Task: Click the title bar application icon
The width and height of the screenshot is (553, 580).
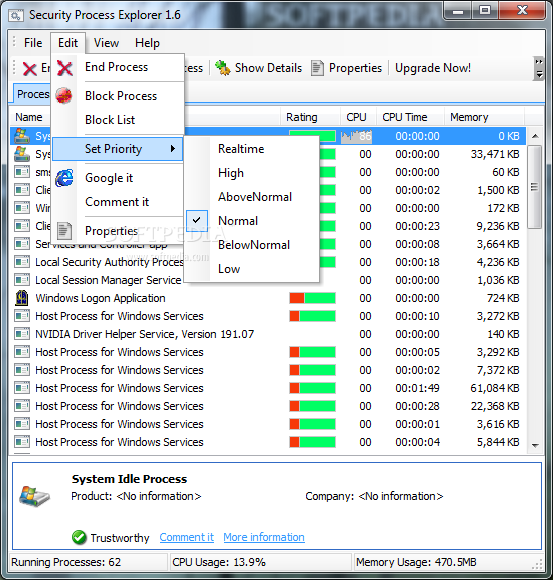Action: coord(16,16)
